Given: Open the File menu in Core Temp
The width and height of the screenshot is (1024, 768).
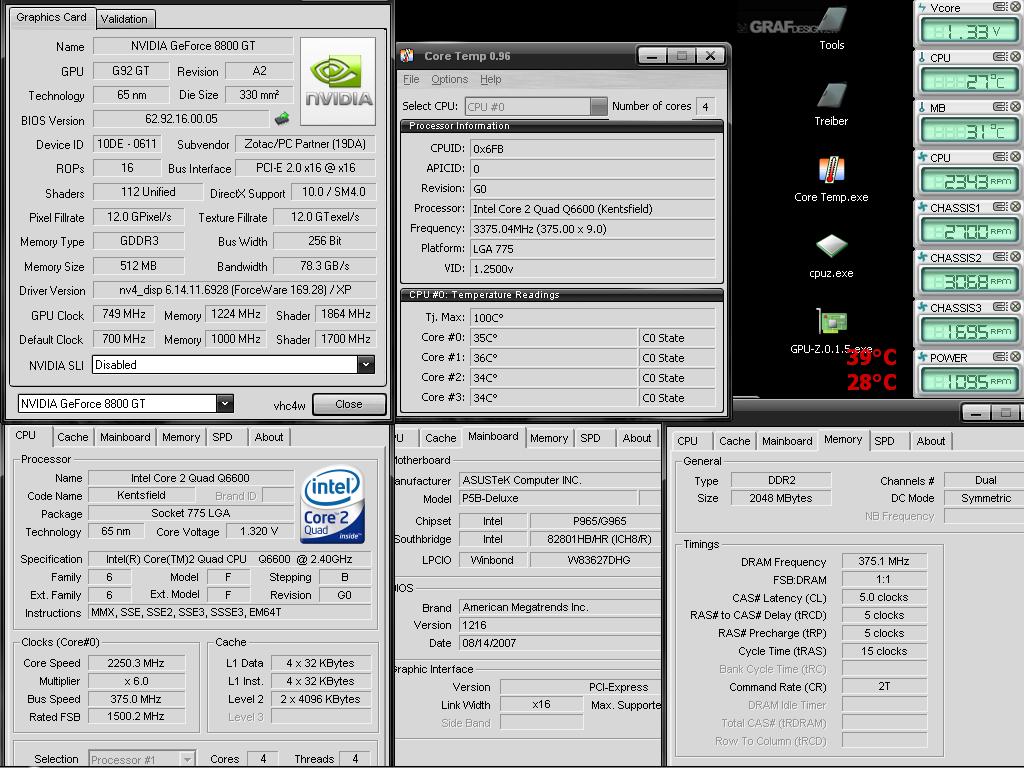Looking at the screenshot, I should pyautogui.click(x=411, y=79).
